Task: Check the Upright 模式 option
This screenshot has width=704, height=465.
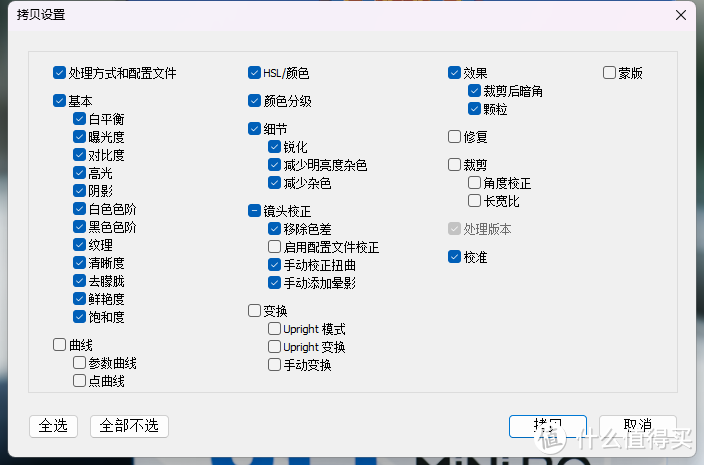Action: [274, 329]
